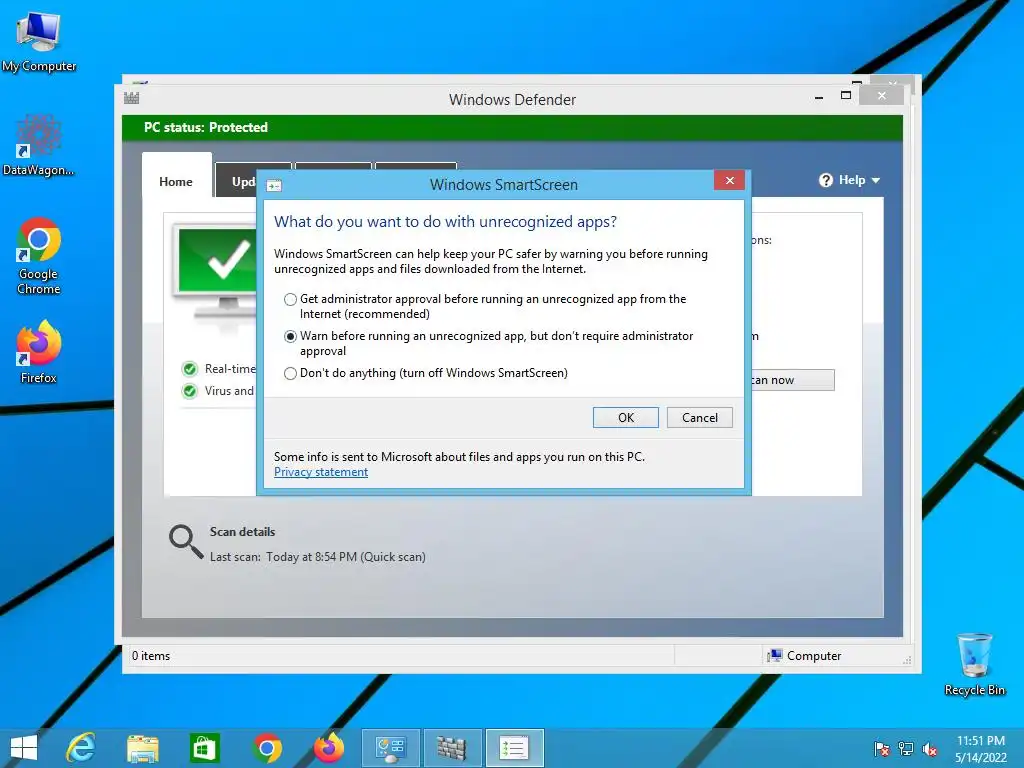
Task: Open the Privacy statement link
Action: tap(321, 472)
